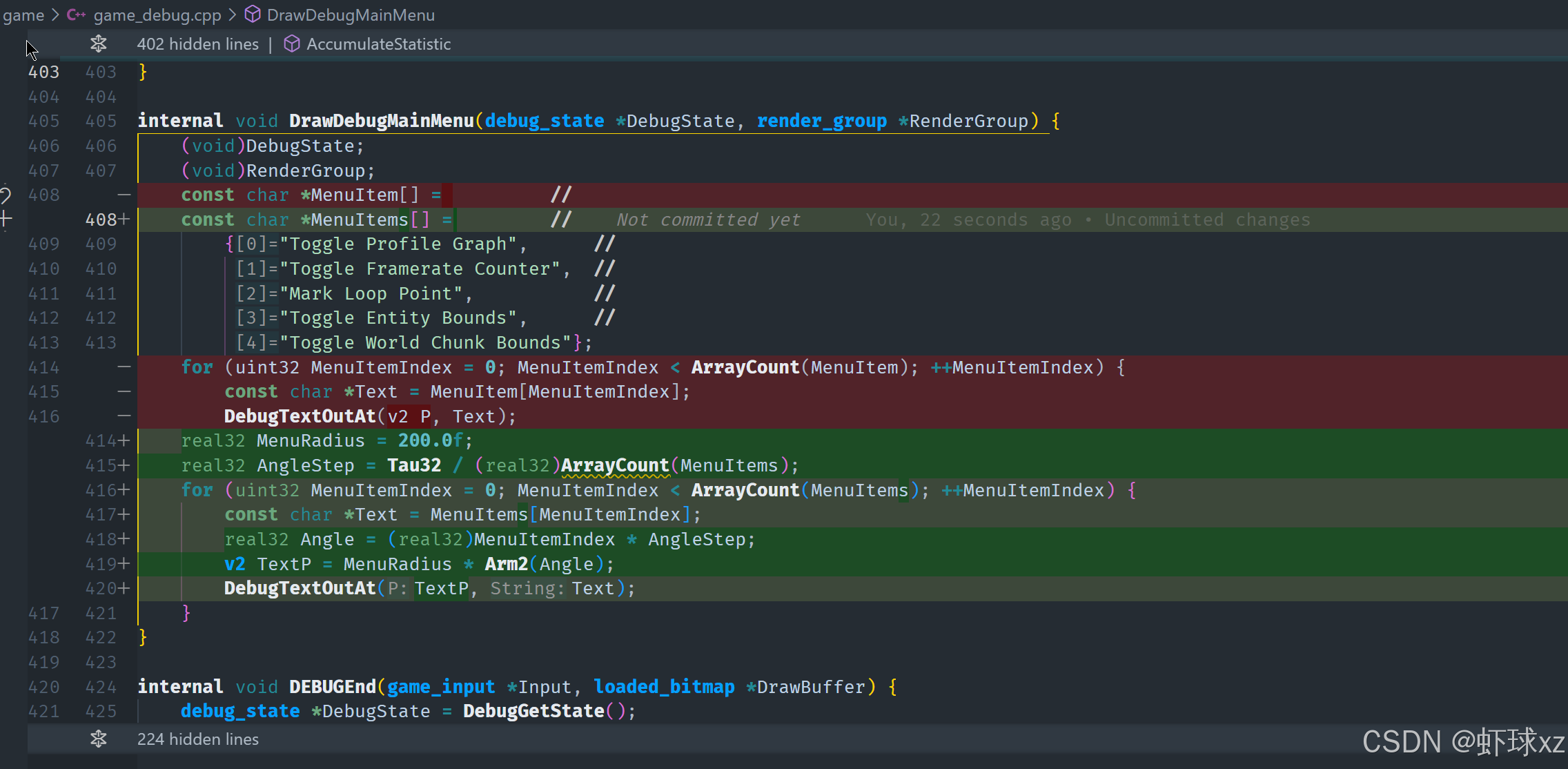Click the MenuItems[] declaration on added line
This screenshot has height=769, width=1568.
click(x=370, y=220)
